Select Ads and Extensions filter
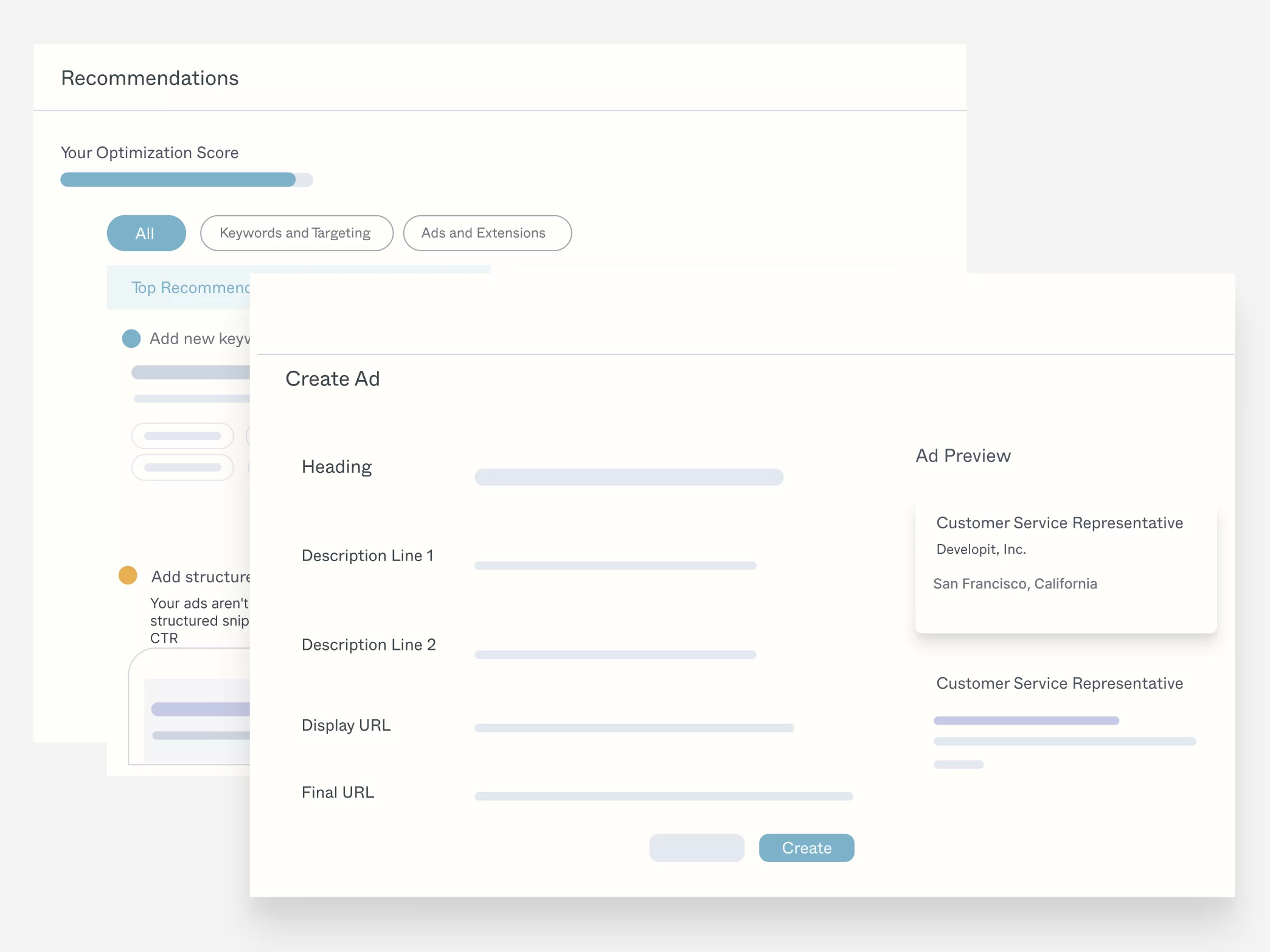The image size is (1270, 952). tap(487, 233)
